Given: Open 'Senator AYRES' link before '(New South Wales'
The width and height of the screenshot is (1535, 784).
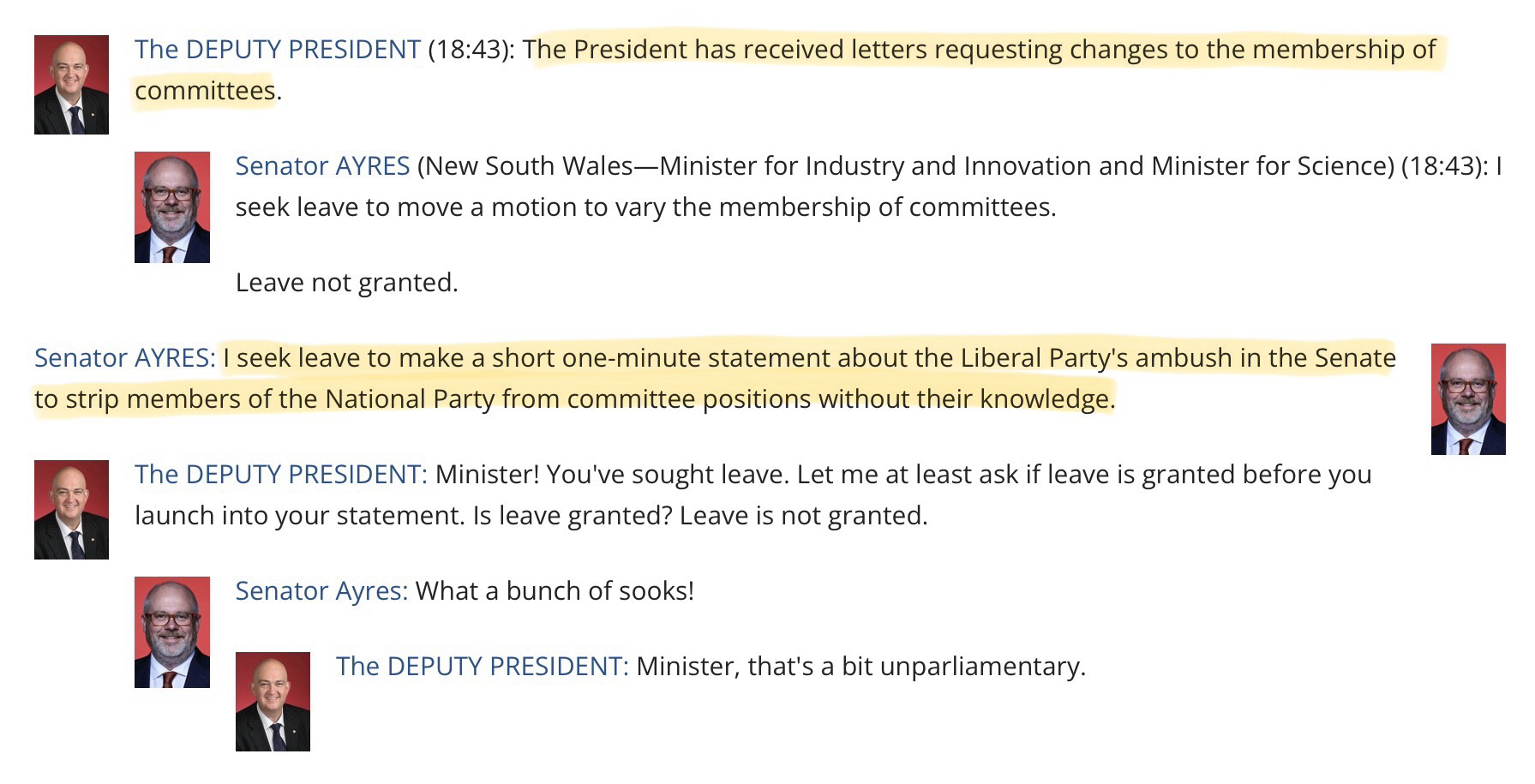Looking at the screenshot, I should click(x=322, y=166).
